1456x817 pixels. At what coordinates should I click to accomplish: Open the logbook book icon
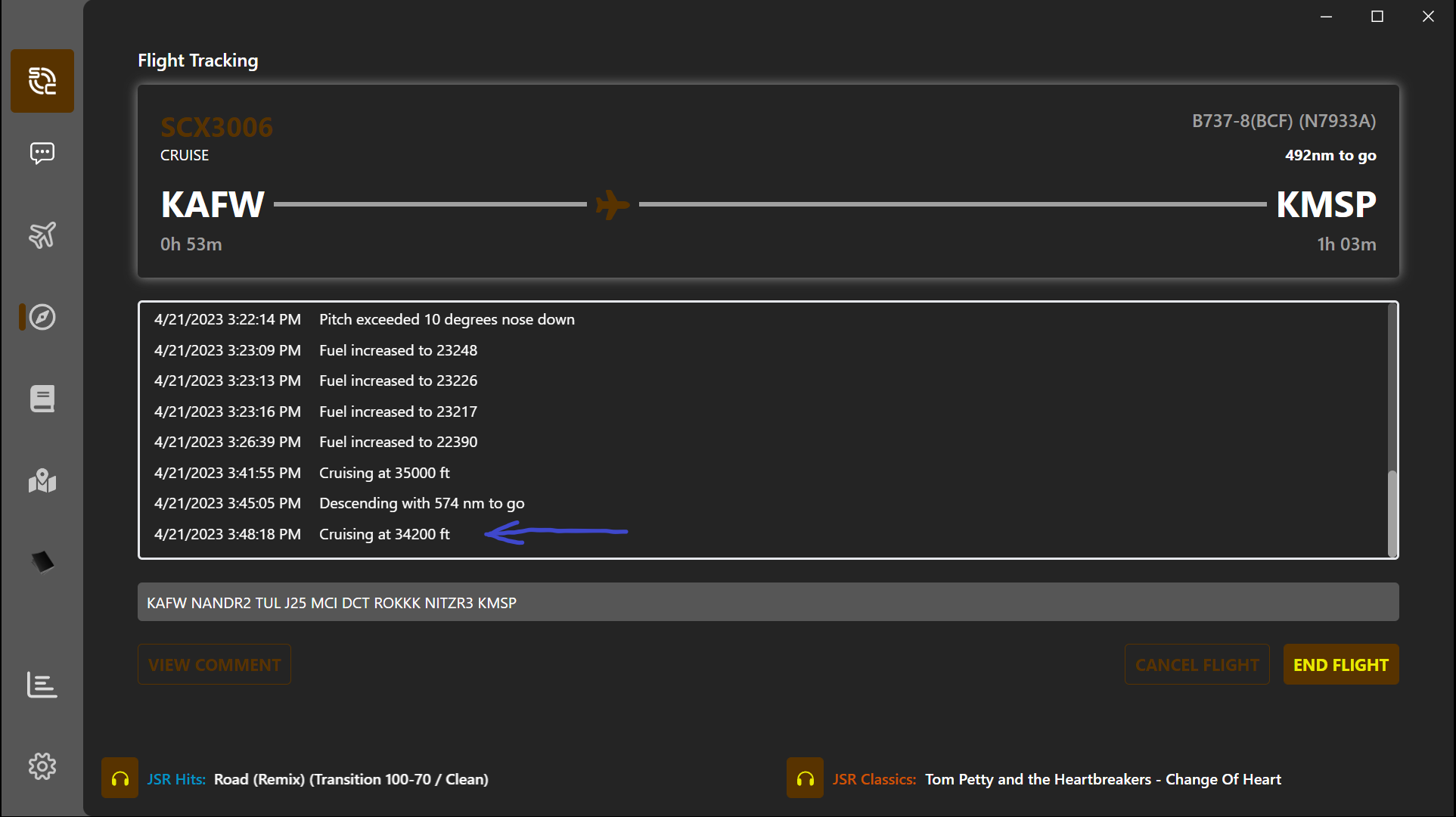42,399
